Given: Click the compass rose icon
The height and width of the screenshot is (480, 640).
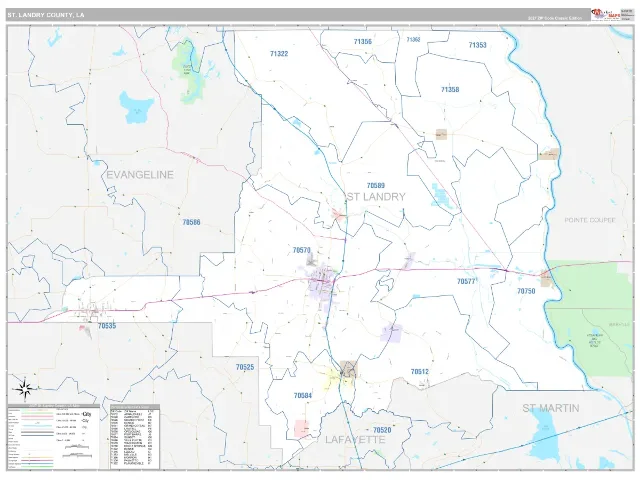Looking at the screenshot, I should [x=24, y=389].
